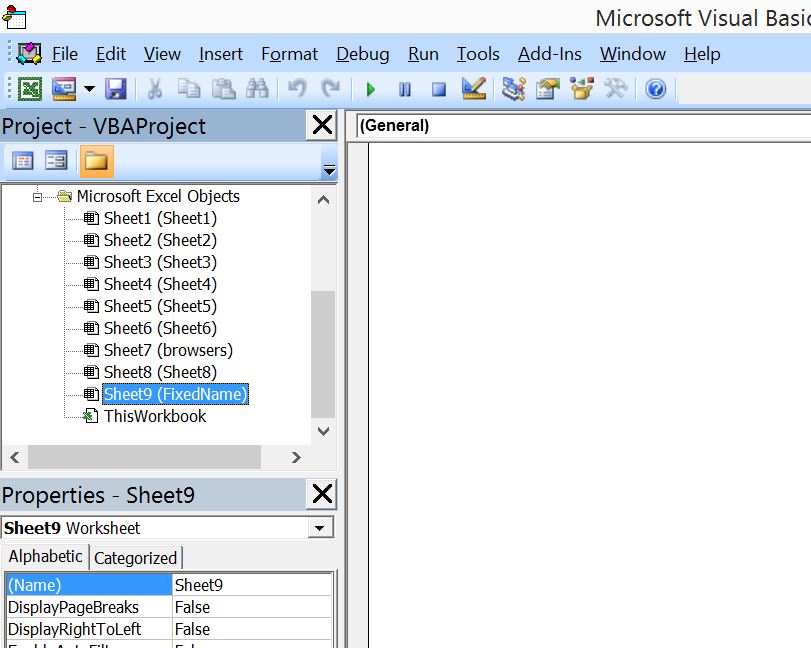Image resolution: width=811 pixels, height=648 pixels.
Task: Click the View Microsoft Excel toolbar icon
Action: [x=30, y=89]
